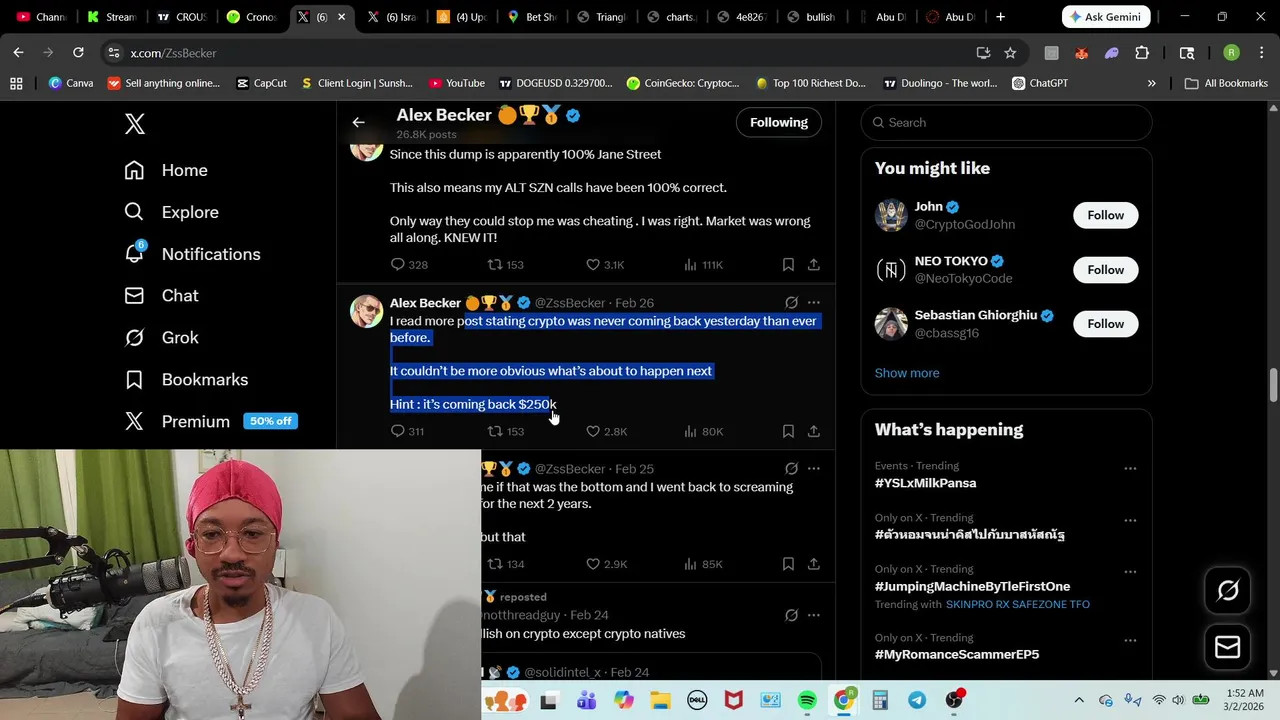Open the X logo home icon
Viewport: 1280px width, 720px height.
(x=135, y=124)
